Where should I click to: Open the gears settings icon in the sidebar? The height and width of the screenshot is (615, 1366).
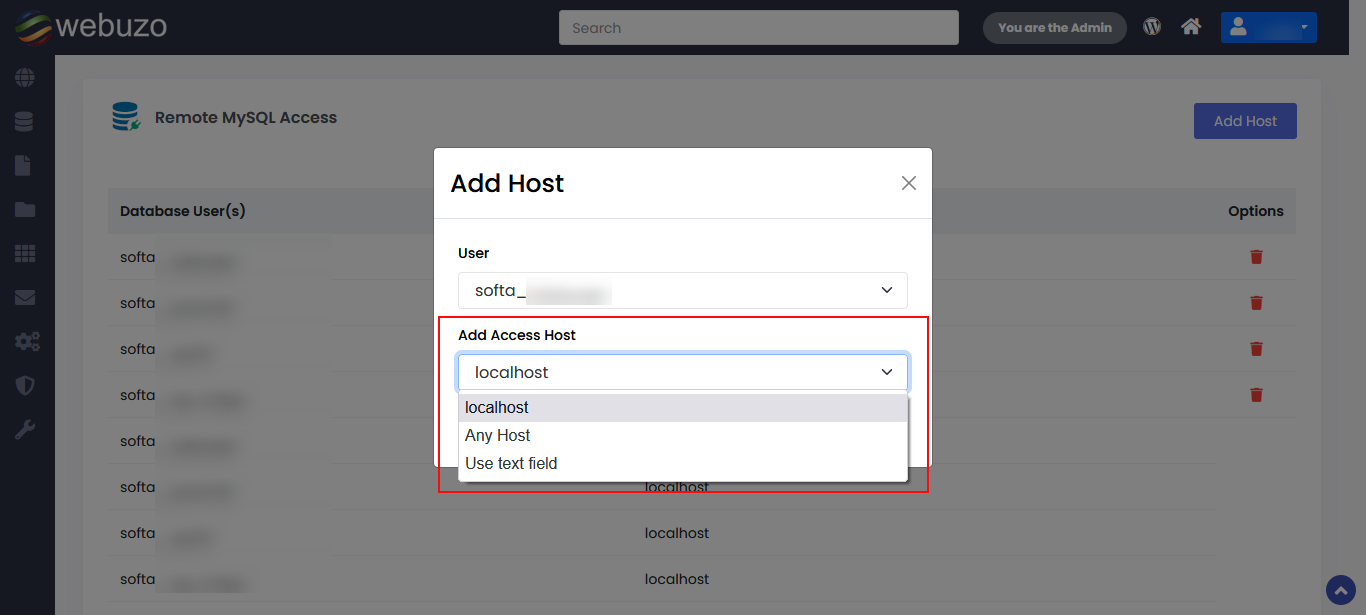click(26, 342)
